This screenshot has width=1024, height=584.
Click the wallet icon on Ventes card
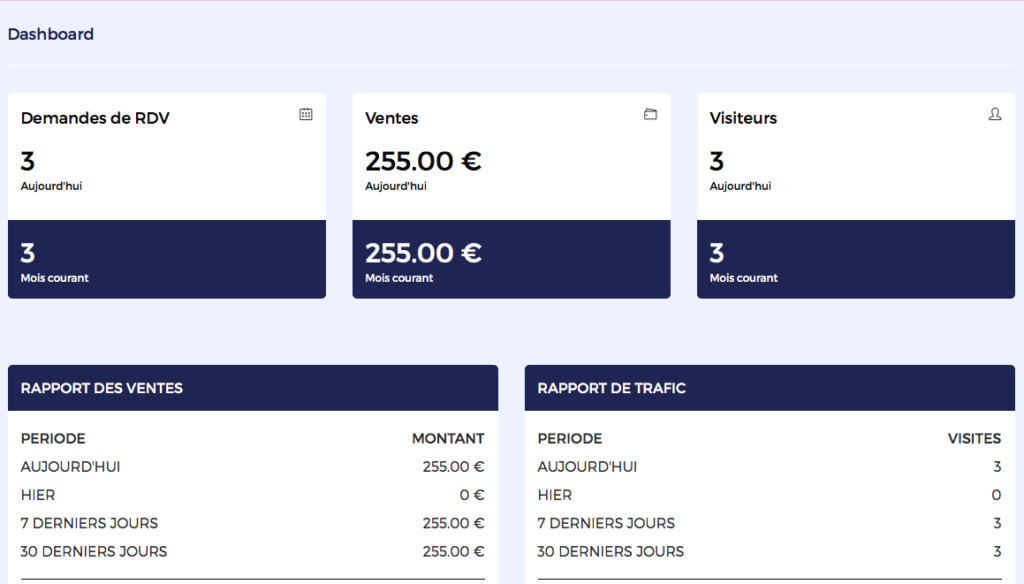tap(650, 114)
